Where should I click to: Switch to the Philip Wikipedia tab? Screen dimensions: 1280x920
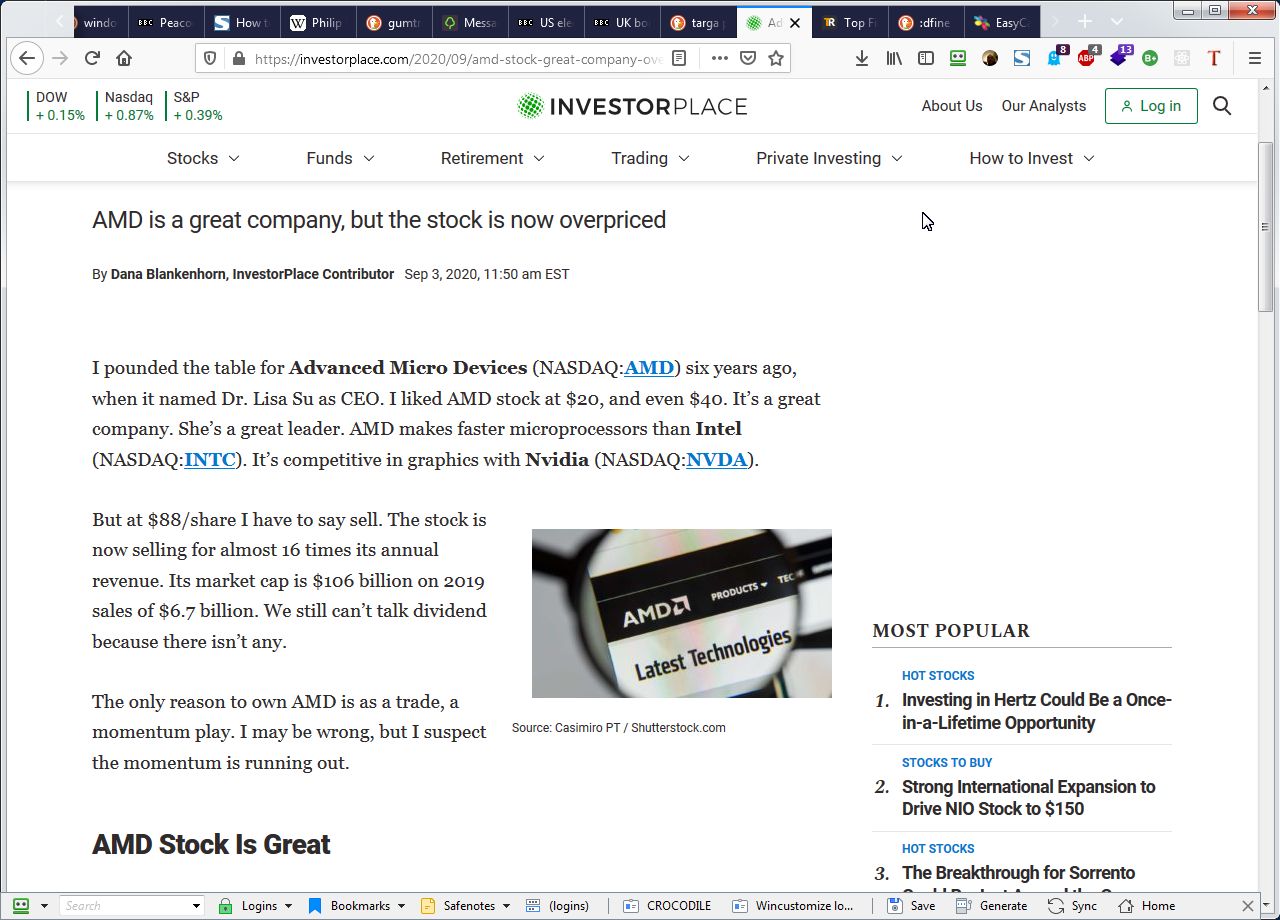tap(317, 22)
